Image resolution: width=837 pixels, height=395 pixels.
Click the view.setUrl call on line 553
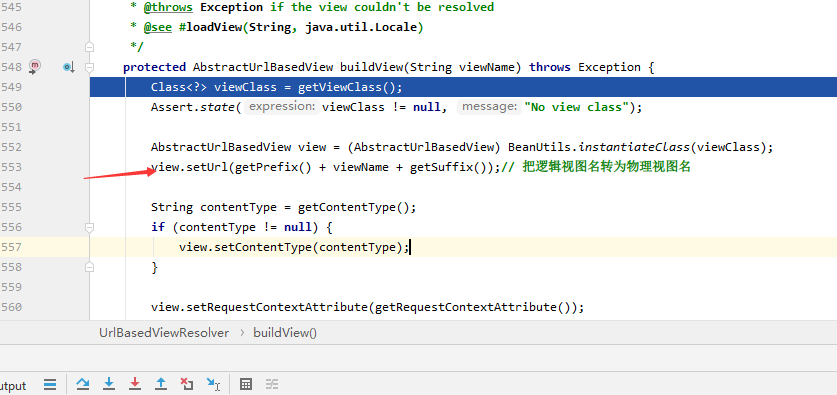pos(190,167)
